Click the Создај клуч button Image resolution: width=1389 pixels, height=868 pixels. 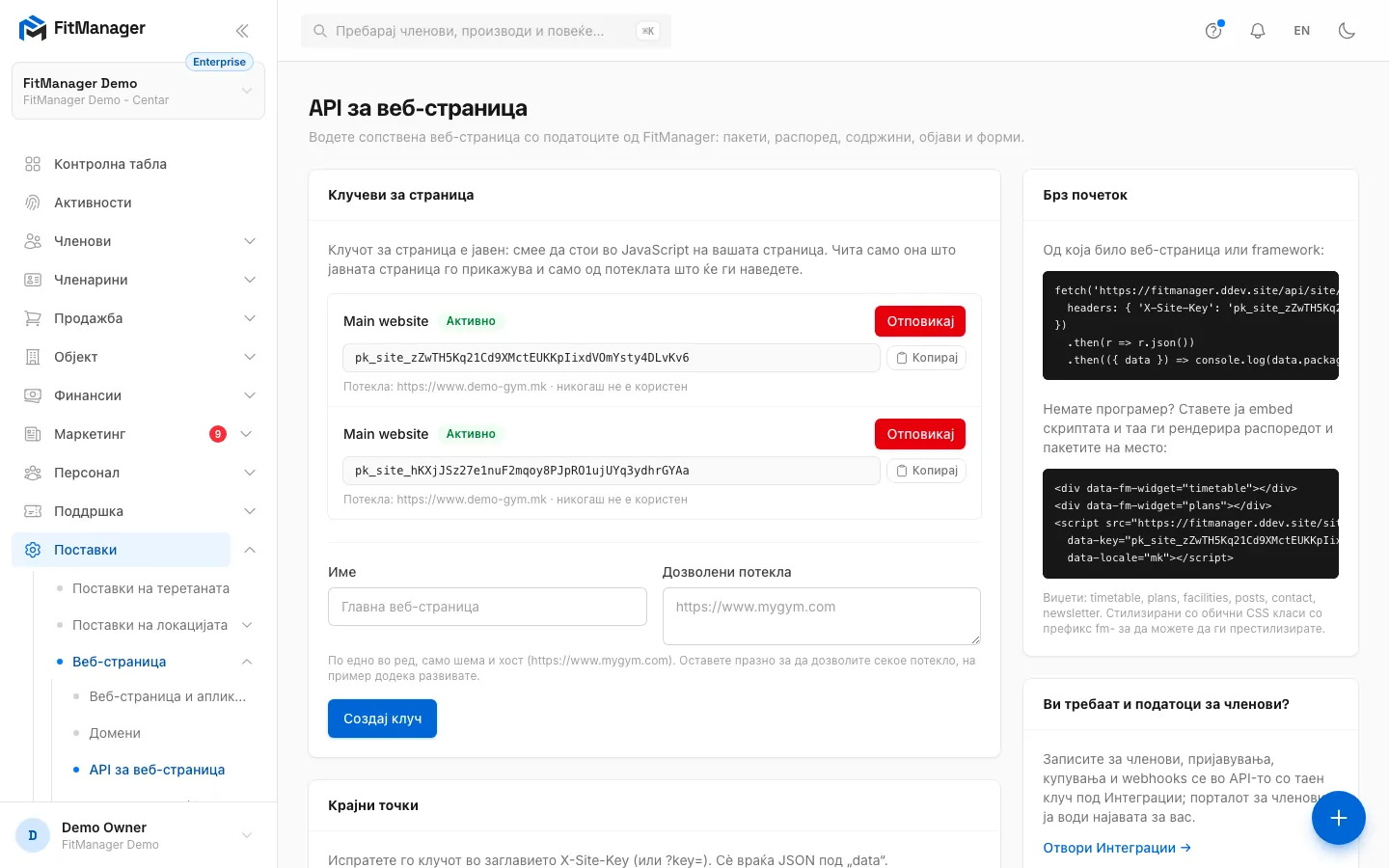point(382,719)
